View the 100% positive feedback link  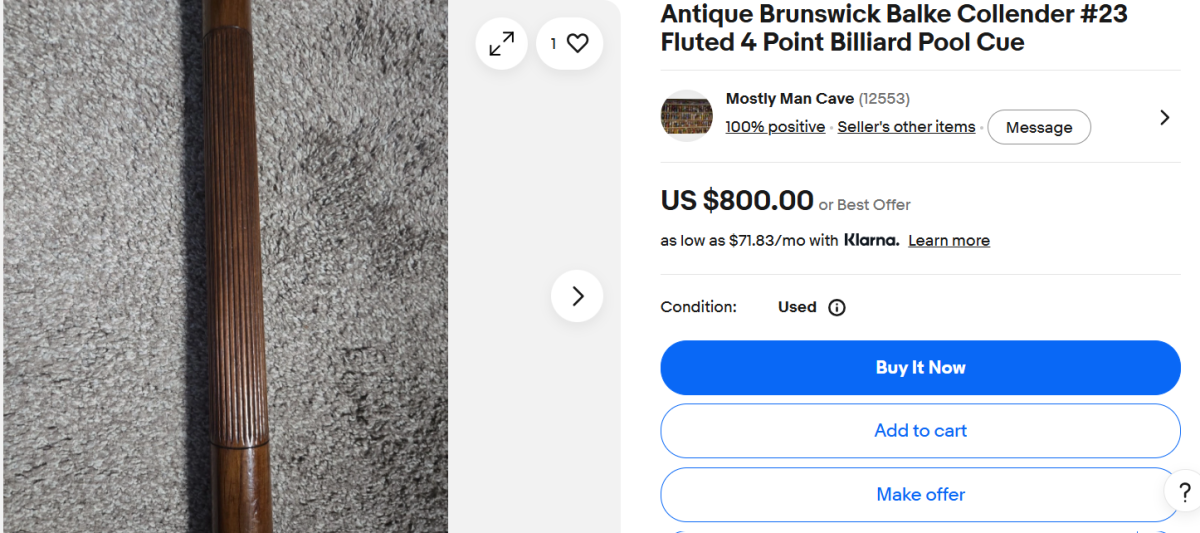coord(775,127)
